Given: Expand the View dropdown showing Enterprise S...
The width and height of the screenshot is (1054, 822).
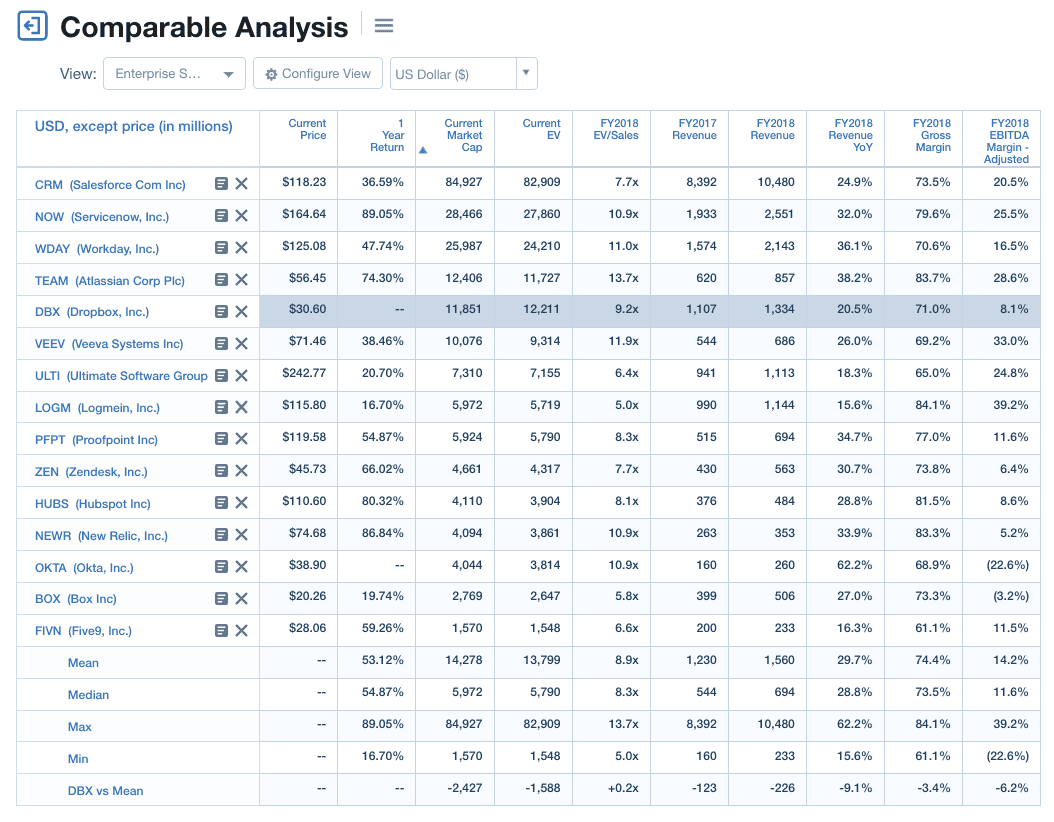Looking at the screenshot, I should [x=174, y=74].
